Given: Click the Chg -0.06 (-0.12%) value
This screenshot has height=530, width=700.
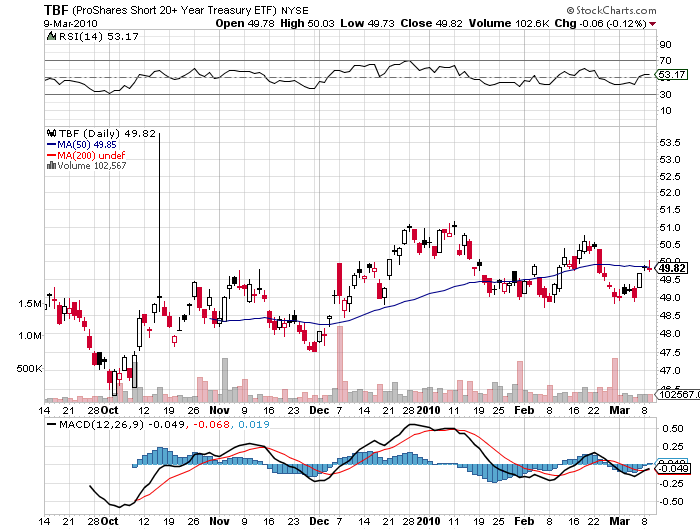Looking at the screenshot, I should (x=600, y=23).
